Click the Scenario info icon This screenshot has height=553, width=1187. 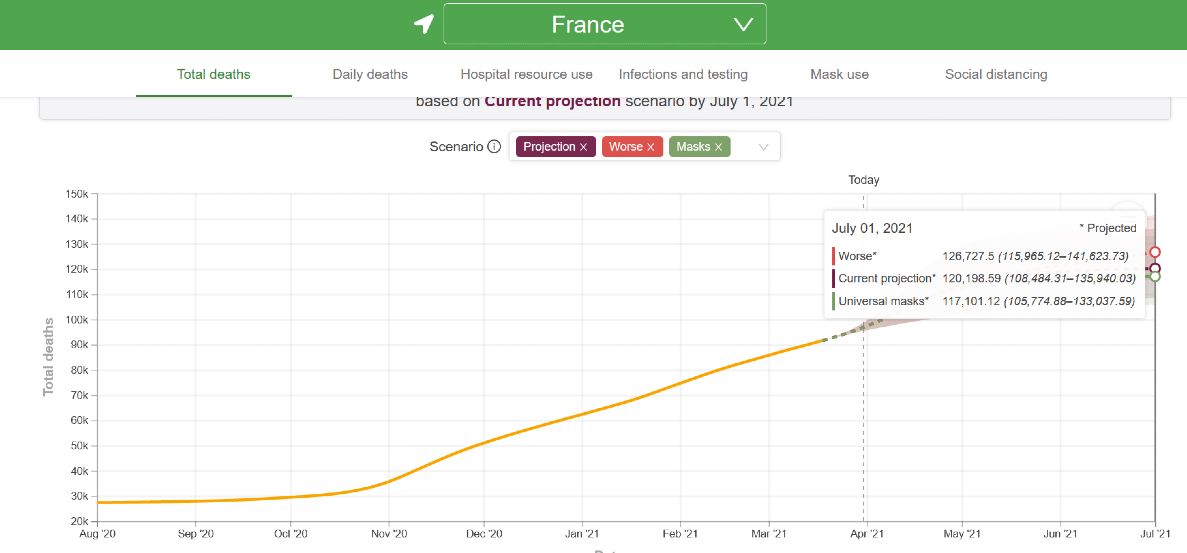coord(494,147)
